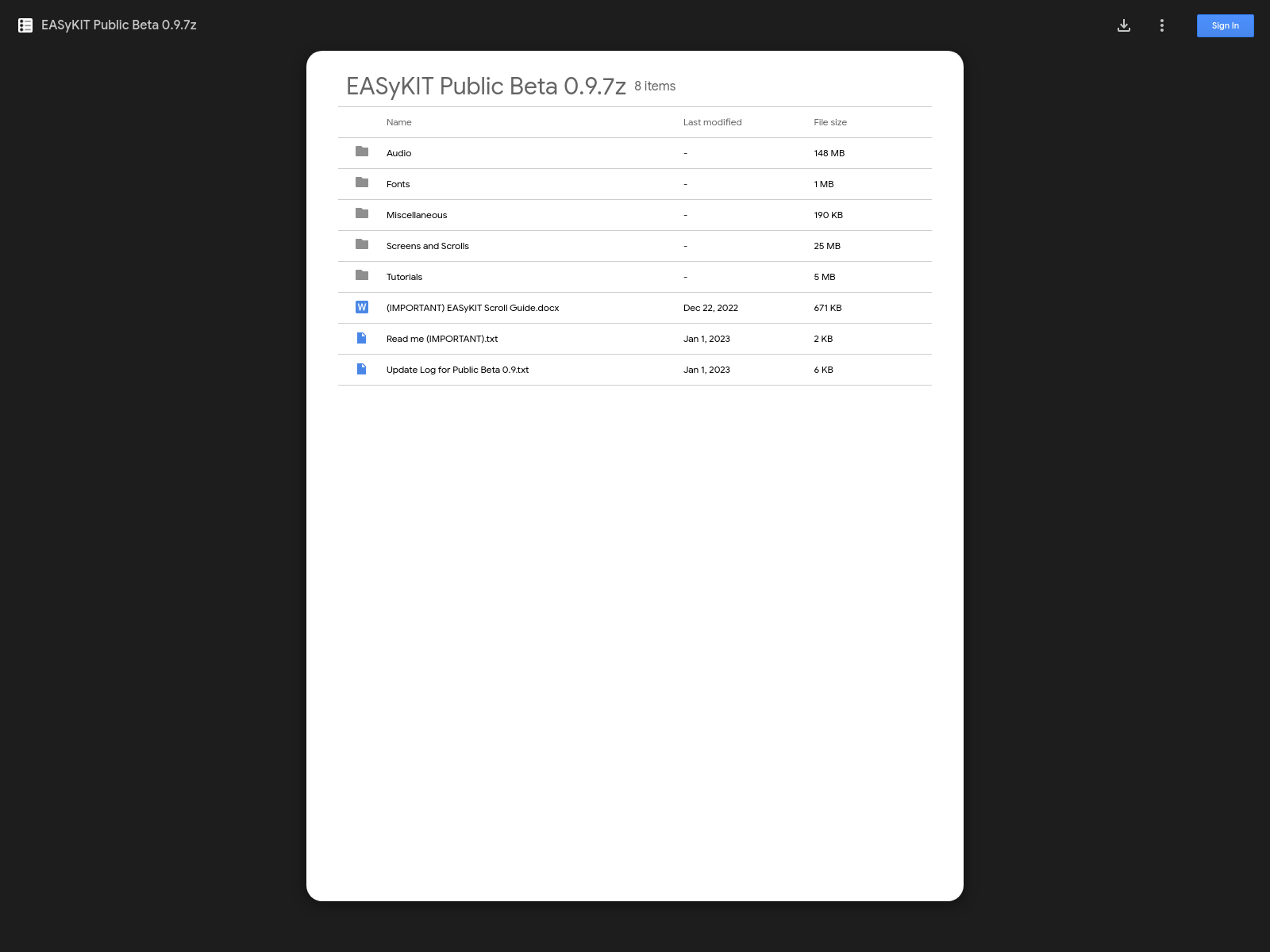Click the Fonts folder icon
The width and height of the screenshot is (1270, 952).
point(362,182)
